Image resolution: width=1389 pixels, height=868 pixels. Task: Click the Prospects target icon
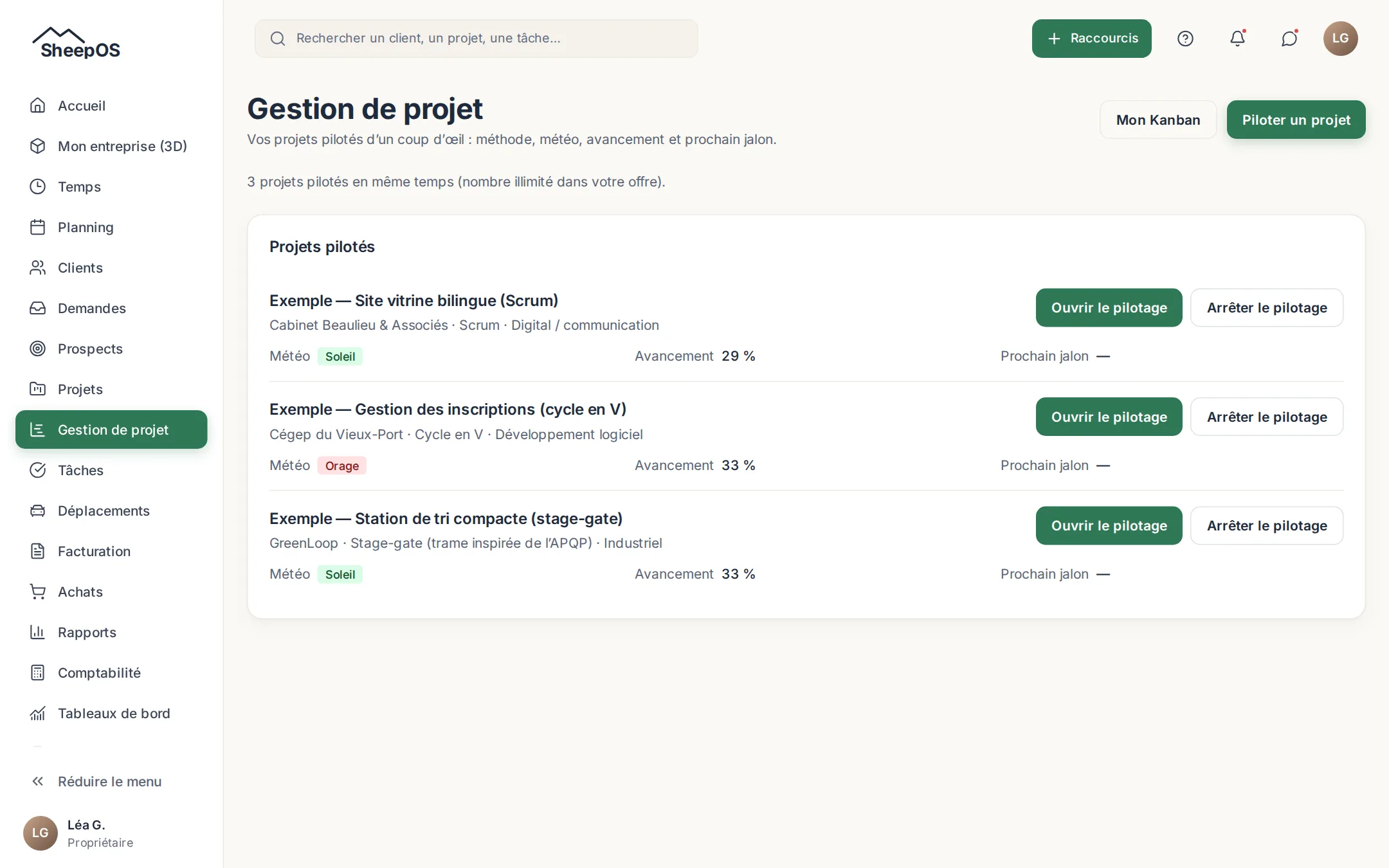(x=38, y=348)
